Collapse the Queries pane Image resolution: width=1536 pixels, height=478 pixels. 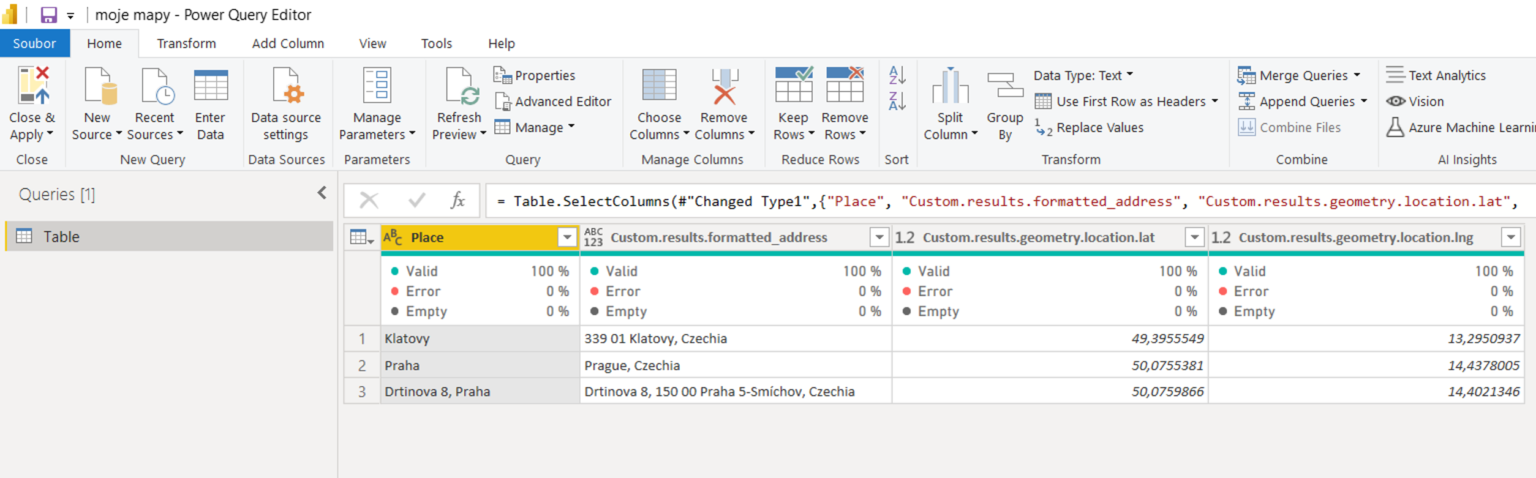click(322, 193)
